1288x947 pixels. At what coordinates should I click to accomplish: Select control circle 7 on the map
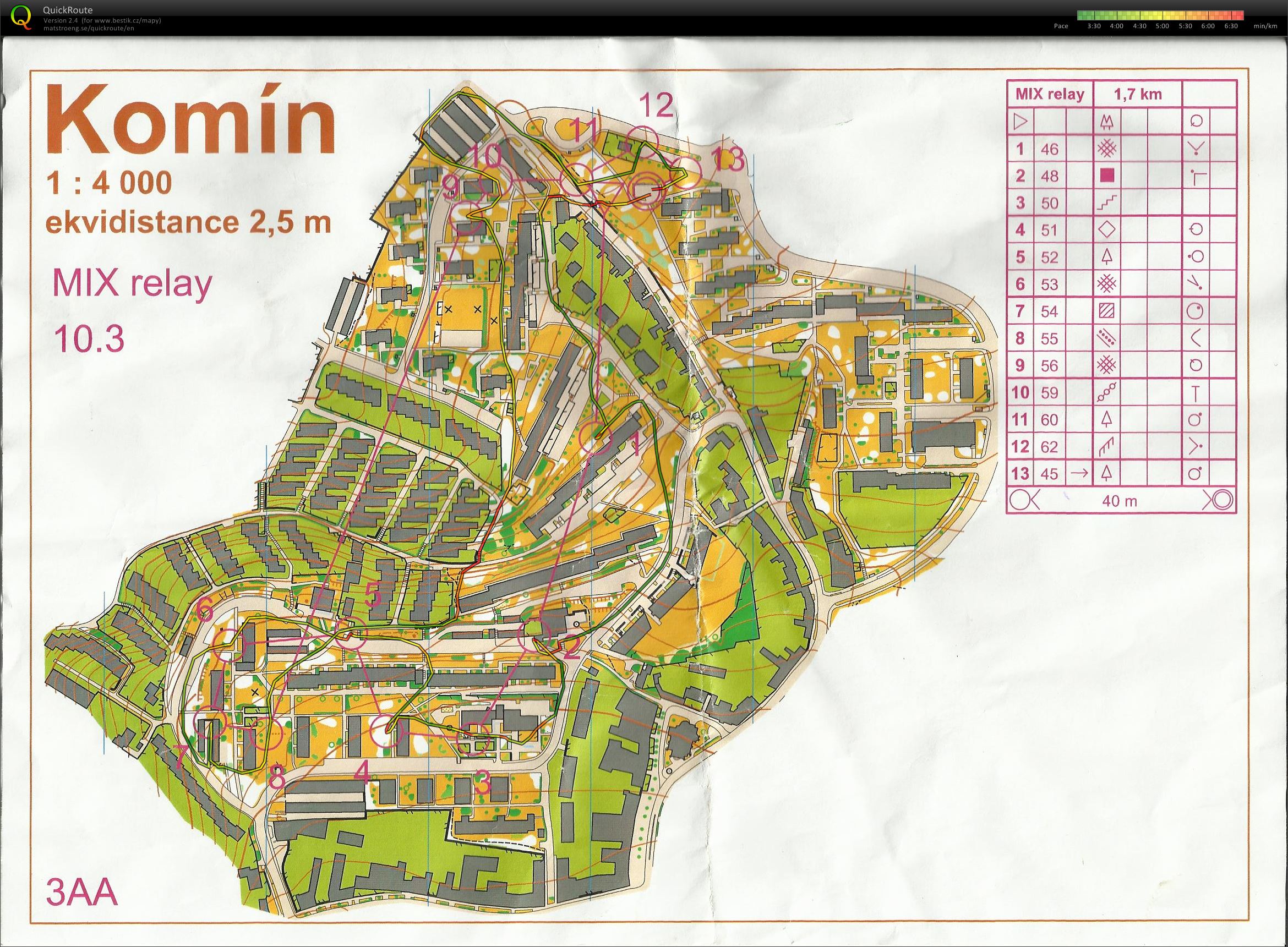pos(210,722)
